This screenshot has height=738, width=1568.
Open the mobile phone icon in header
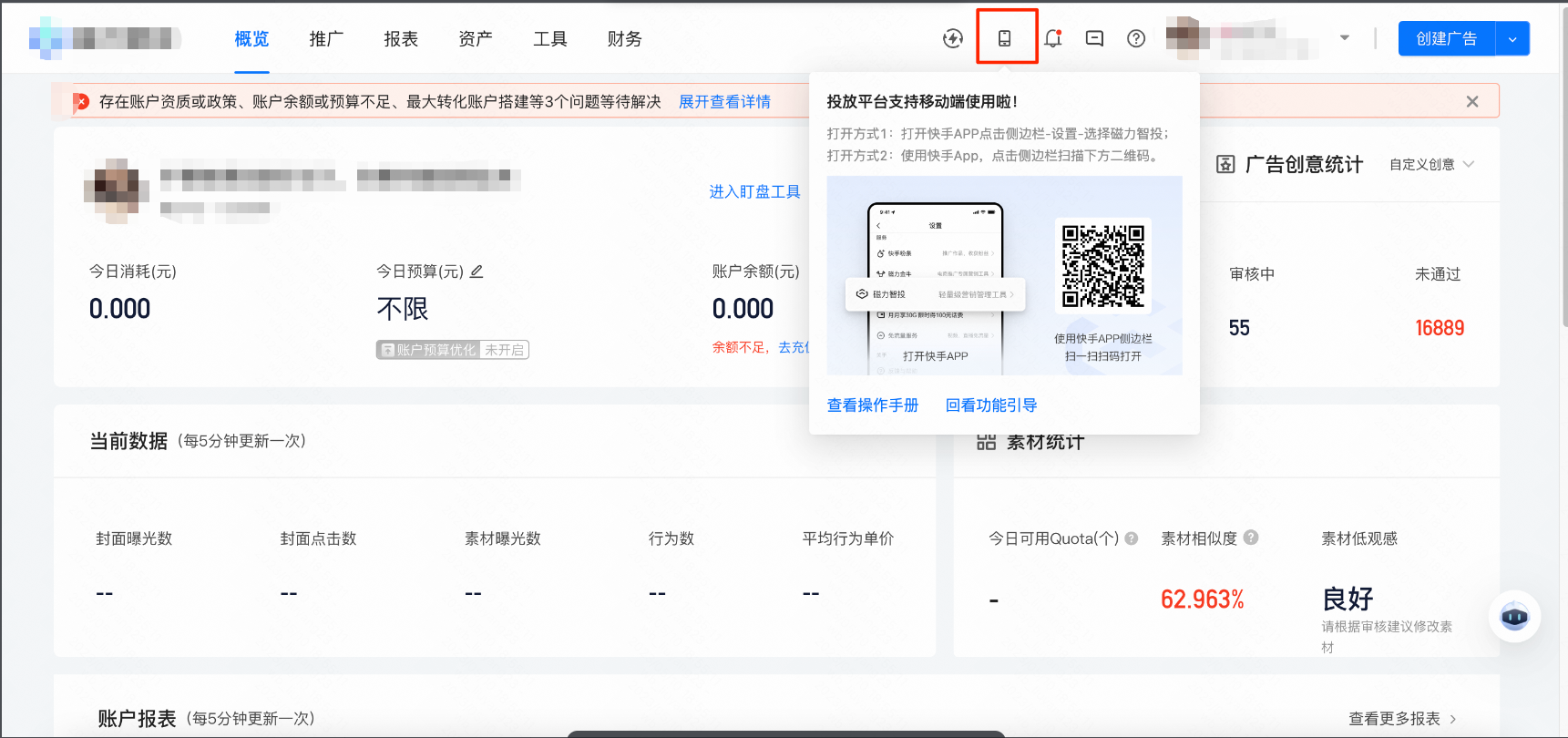coord(1004,38)
